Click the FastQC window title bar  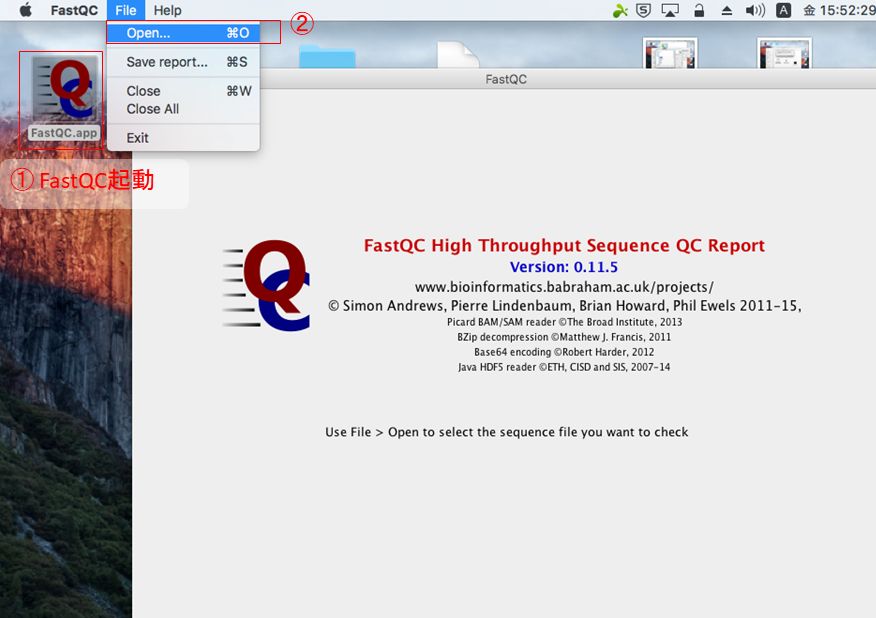[x=506, y=79]
